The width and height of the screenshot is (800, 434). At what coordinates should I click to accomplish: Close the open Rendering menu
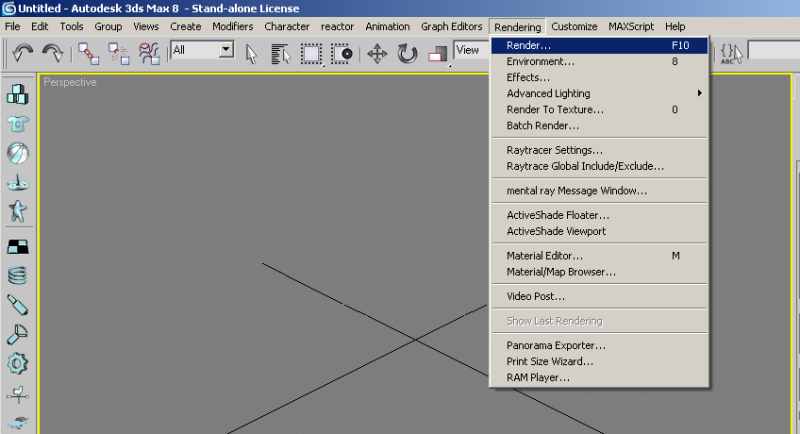[517, 27]
